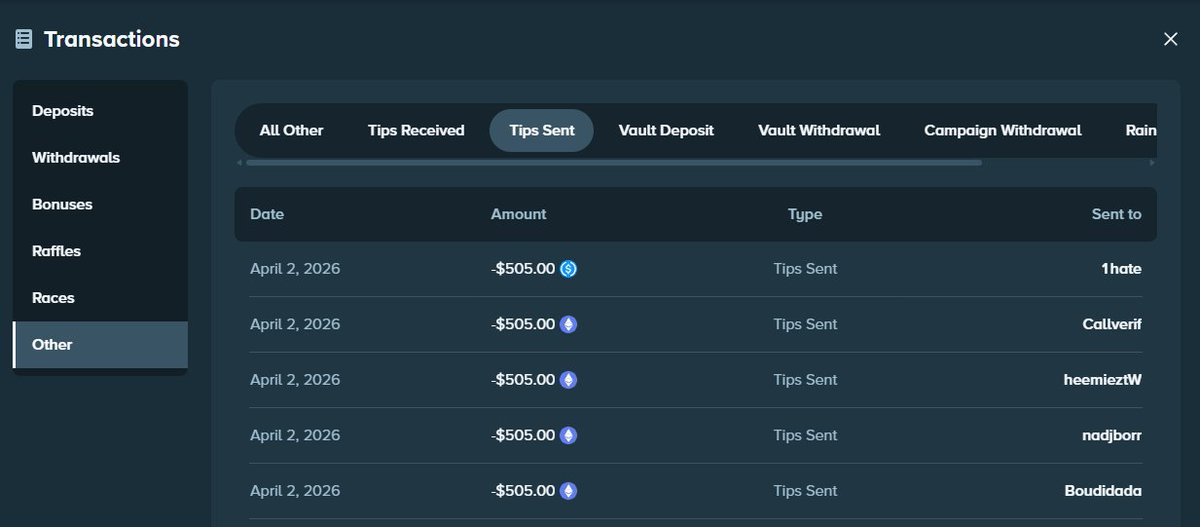Click the -$505.00 amount in 1hate row
Image resolution: width=1200 pixels, height=527 pixels.
pyautogui.click(x=523, y=268)
